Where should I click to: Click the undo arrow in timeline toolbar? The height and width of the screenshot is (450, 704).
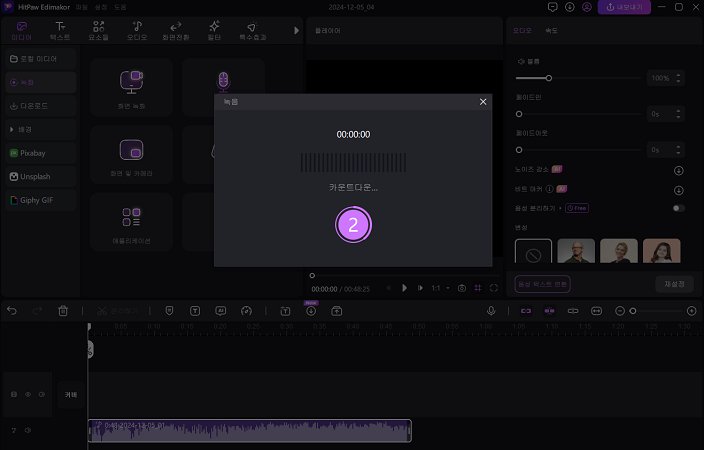[12, 311]
